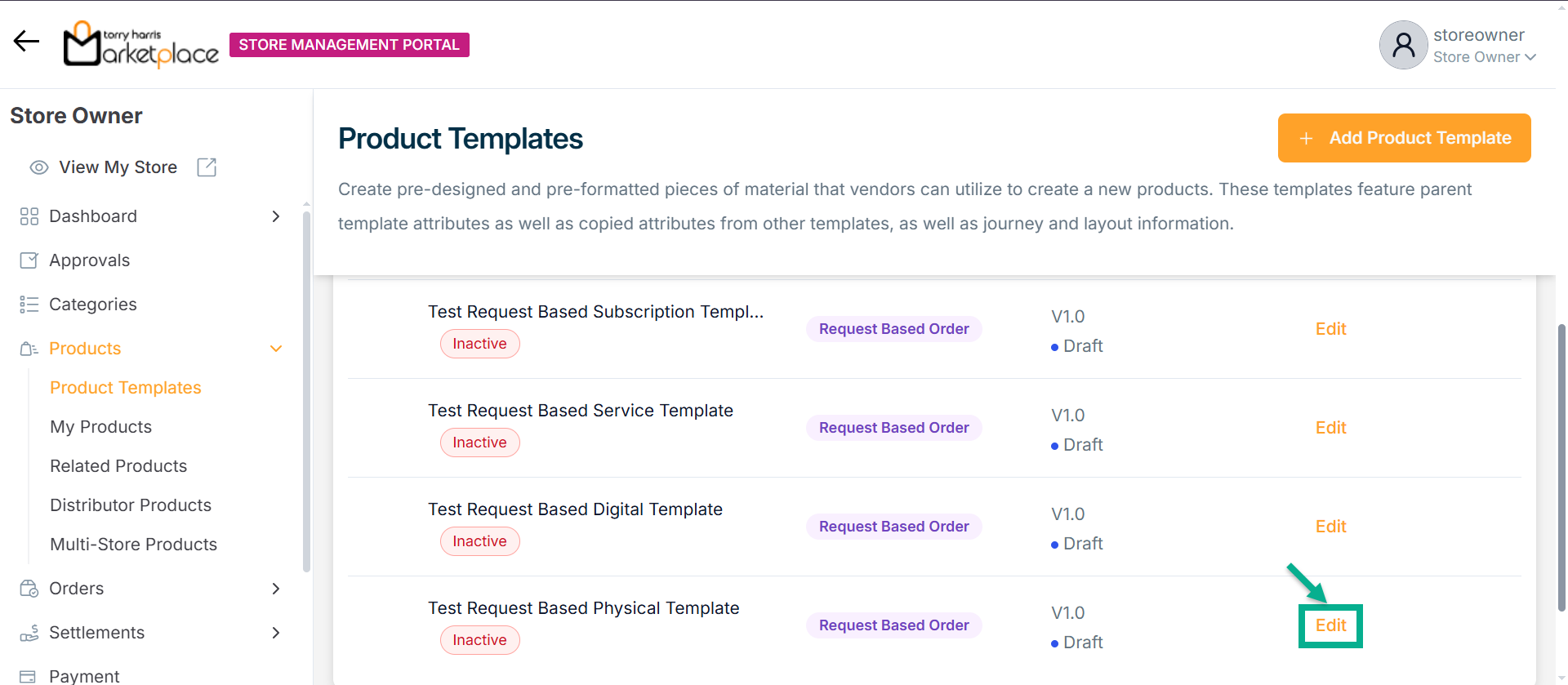
Task: Click the storeowner profile avatar icon
Action: coord(1403,45)
